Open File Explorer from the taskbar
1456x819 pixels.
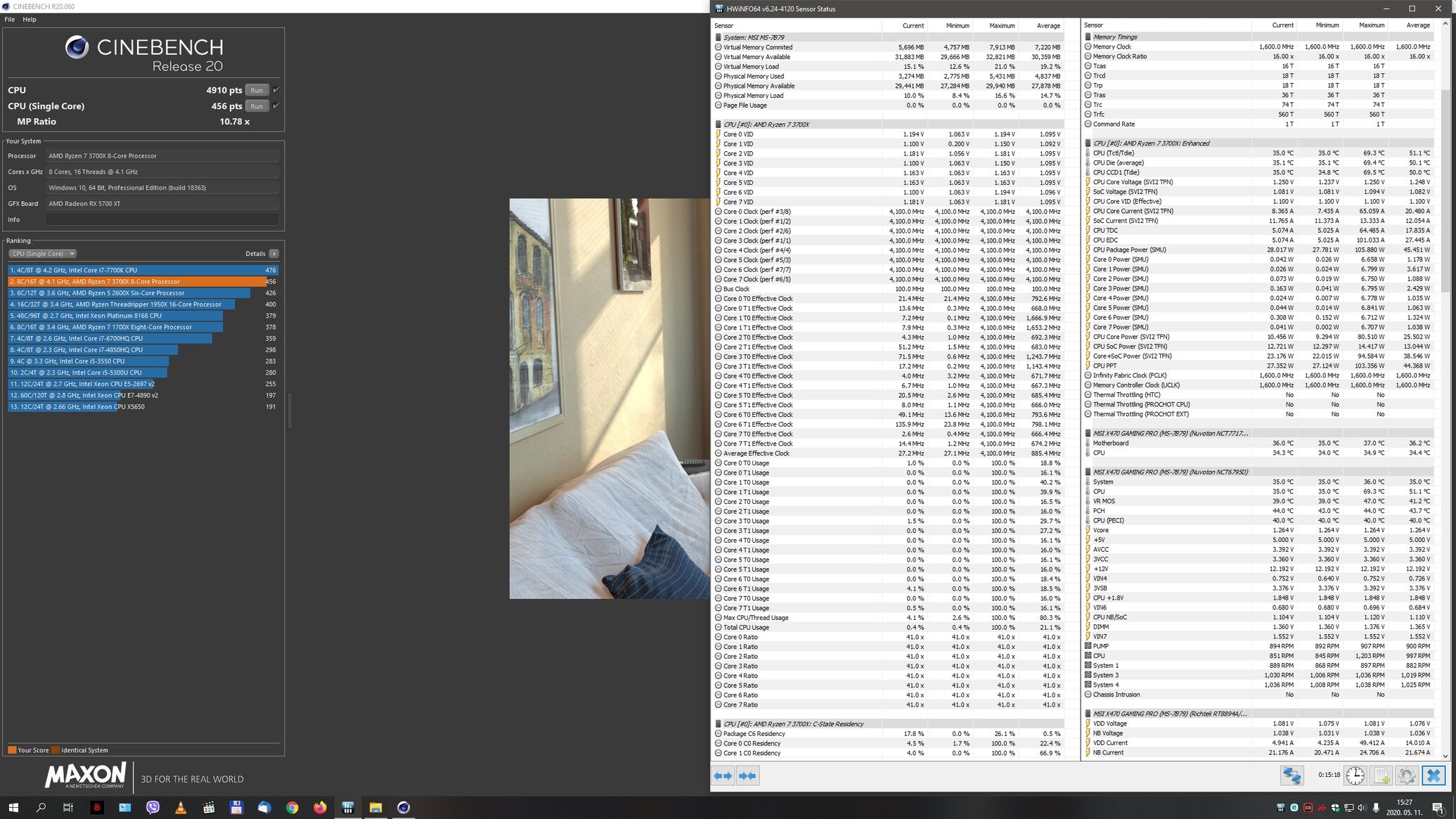point(375,808)
